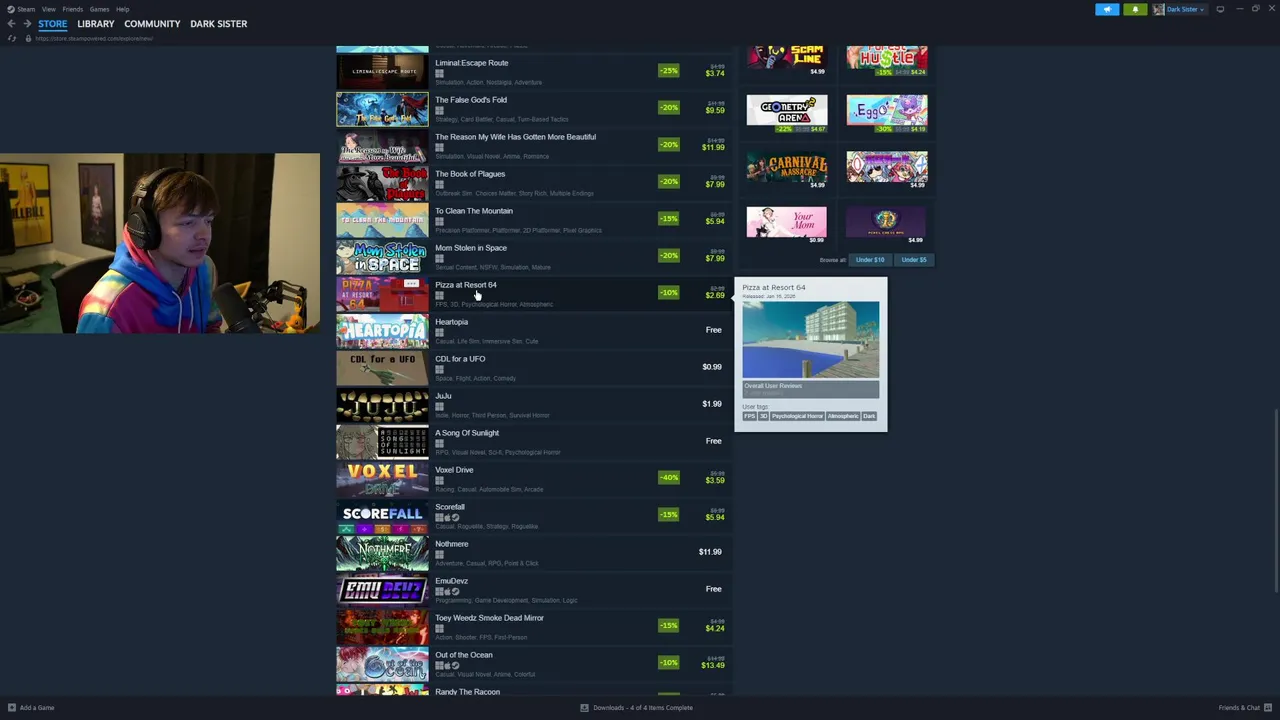1280x720 pixels.
Task: Click the Pizza at Resort 64 preview screenshot
Action: pos(811,339)
